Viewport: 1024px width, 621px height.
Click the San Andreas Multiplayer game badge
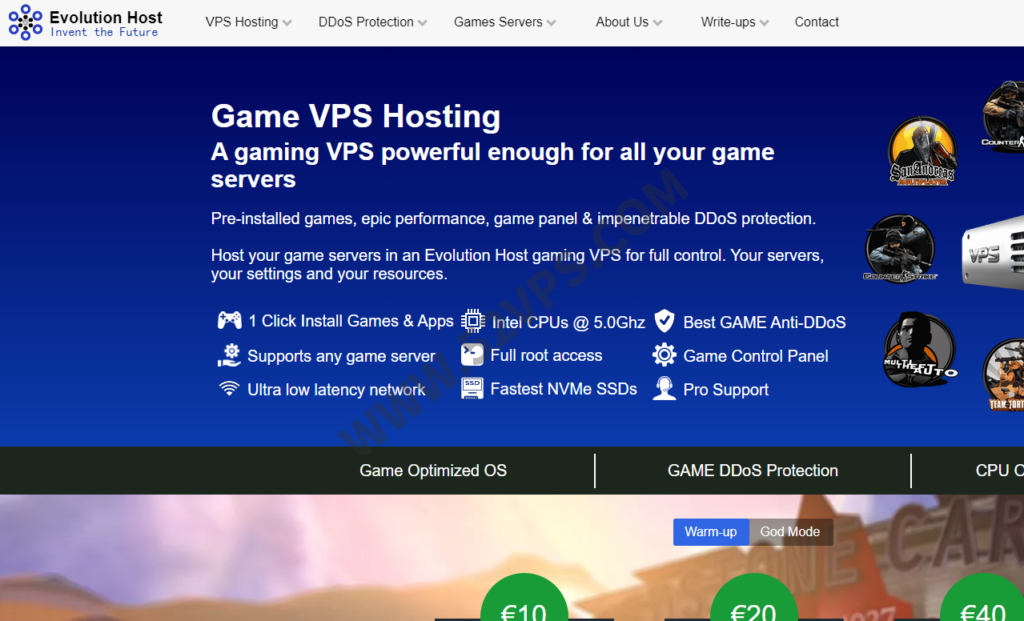[922, 151]
